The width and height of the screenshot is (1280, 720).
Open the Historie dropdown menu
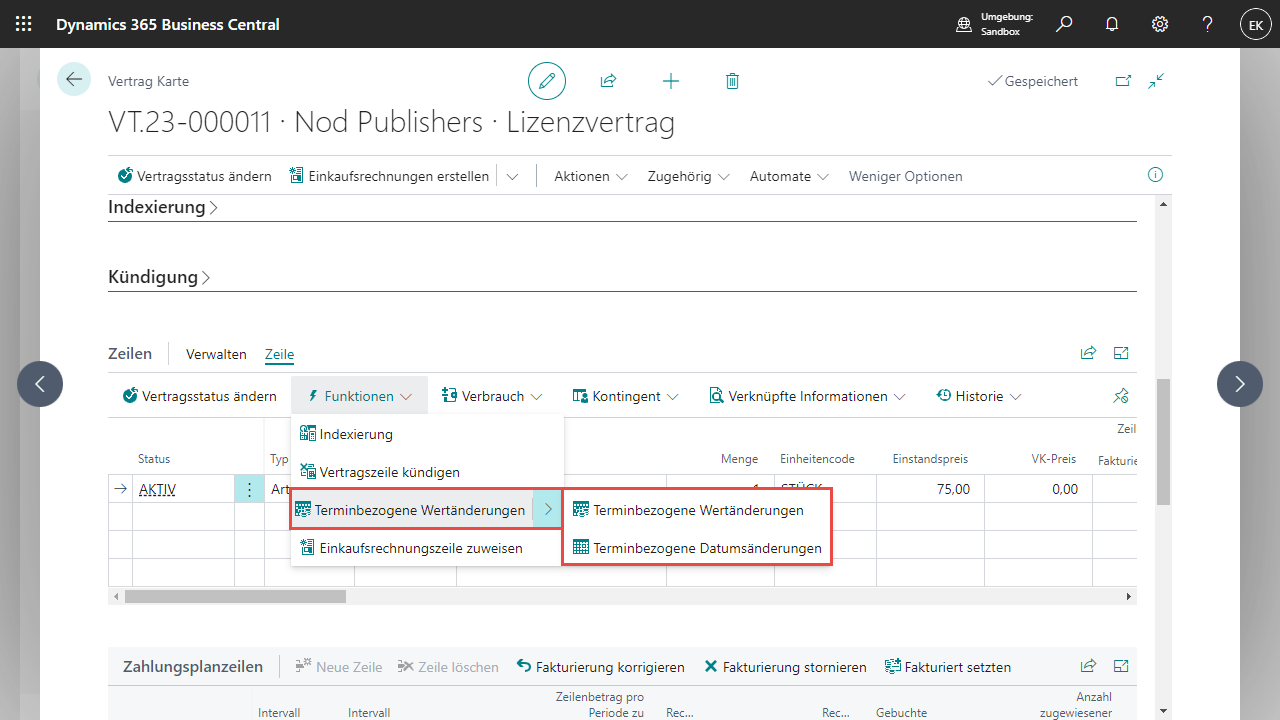point(979,396)
